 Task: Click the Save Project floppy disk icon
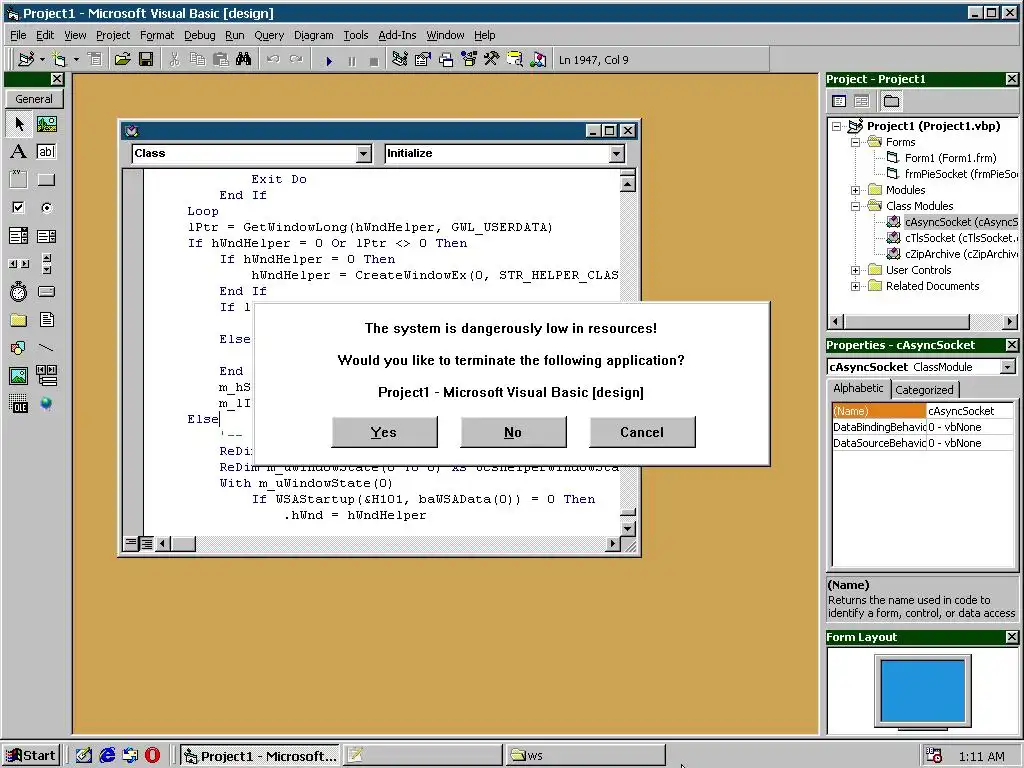point(146,59)
